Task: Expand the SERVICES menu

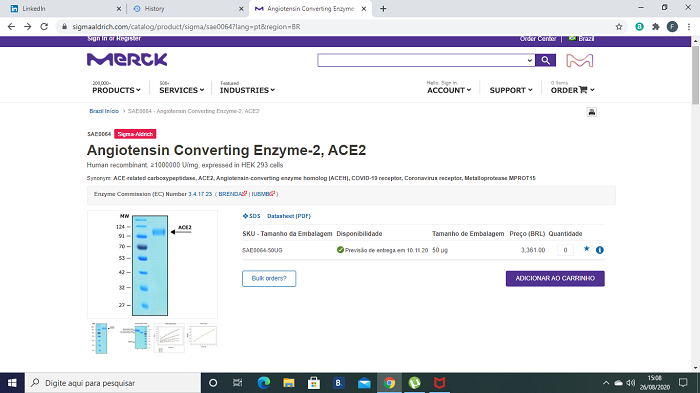Action: (x=181, y=90)
